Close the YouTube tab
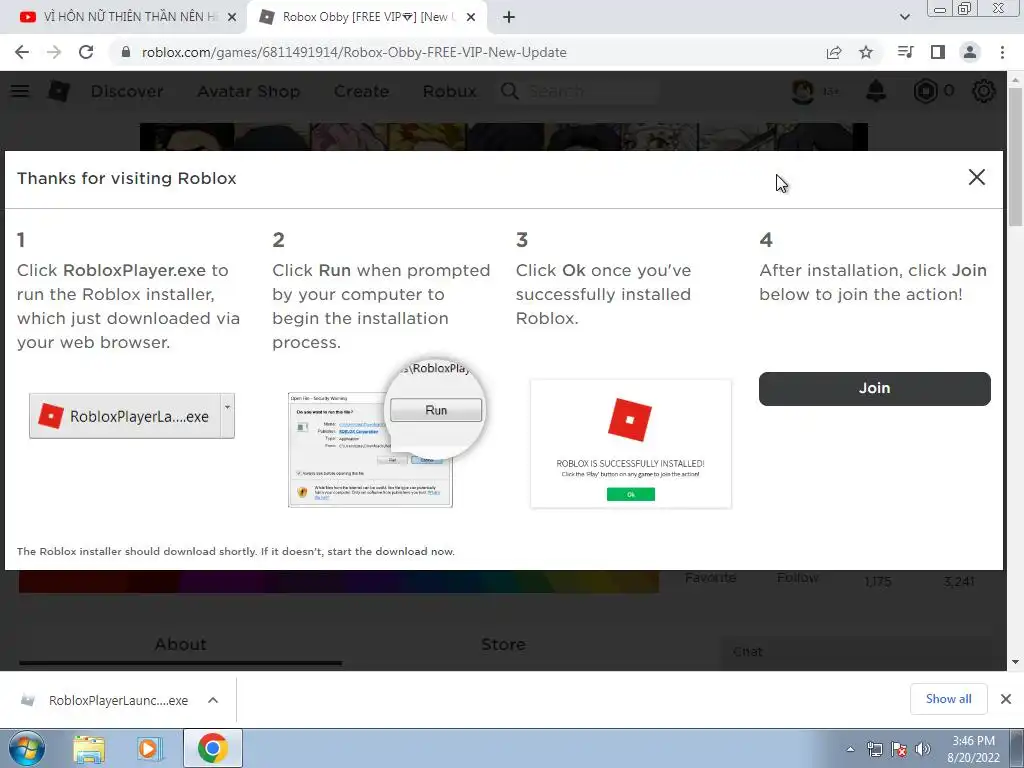This screenshot has height=768, width=1024. [x=232, y=18]
